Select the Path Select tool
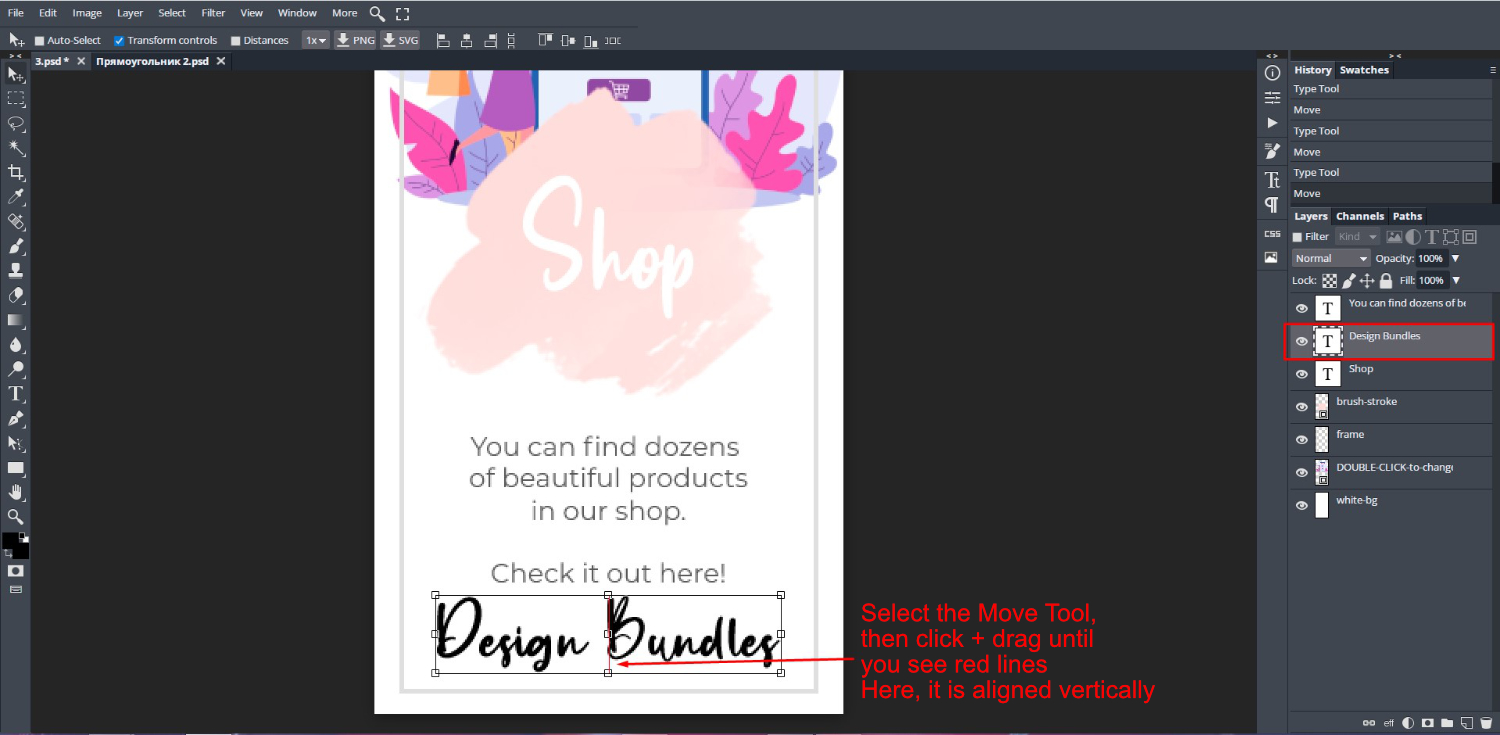The image size is (1500, 735). 15,443
